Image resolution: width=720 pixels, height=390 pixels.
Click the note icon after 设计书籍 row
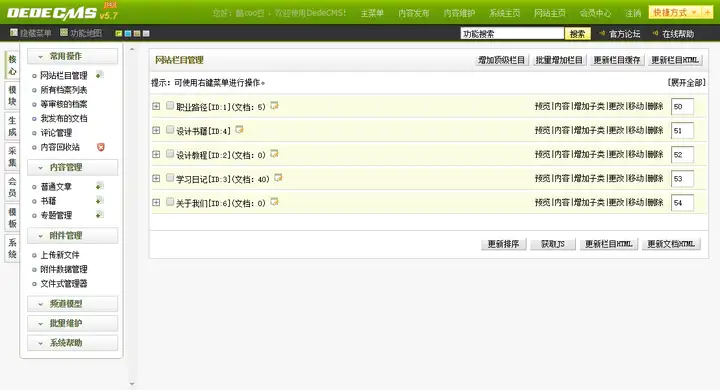pos(239,130)
